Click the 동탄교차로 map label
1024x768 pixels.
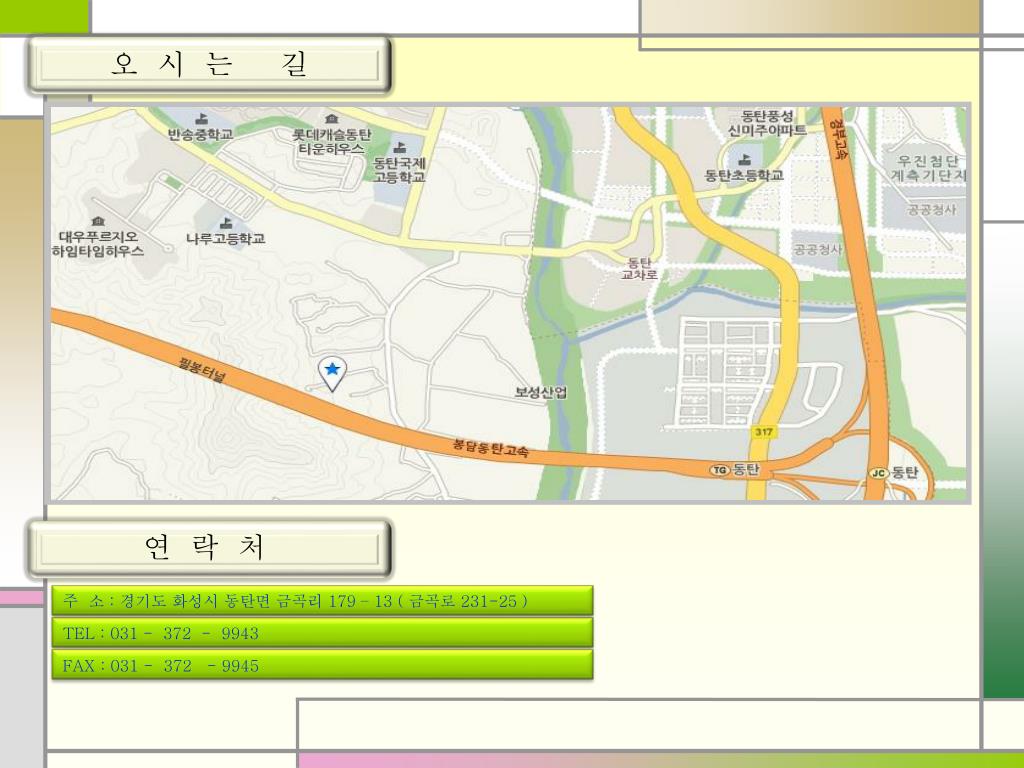[639, 268]
